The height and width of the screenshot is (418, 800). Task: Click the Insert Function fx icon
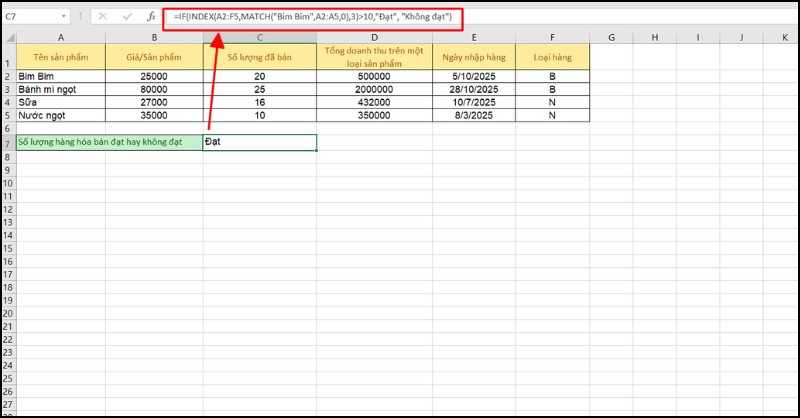point(151,18)
